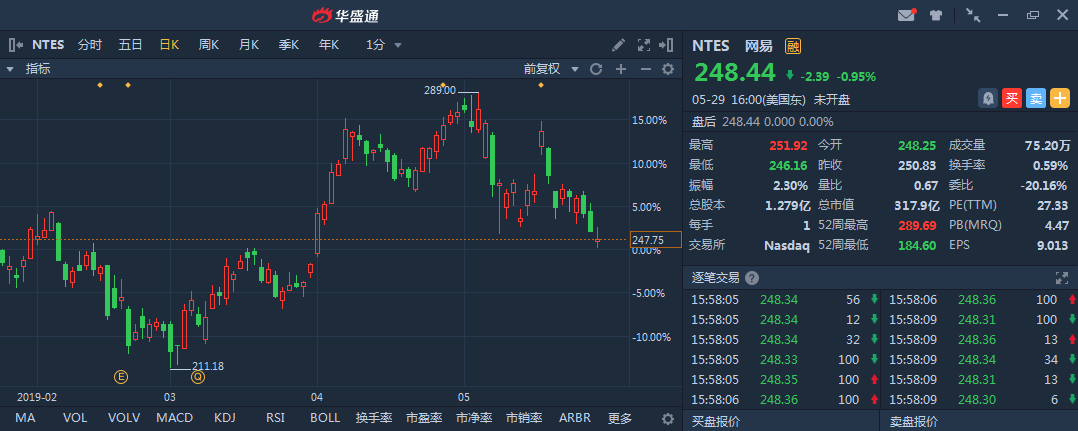Screen dimensions: 1078x431
Task: Toggle the BOLL indicator
Action: [x=325, y=418]
